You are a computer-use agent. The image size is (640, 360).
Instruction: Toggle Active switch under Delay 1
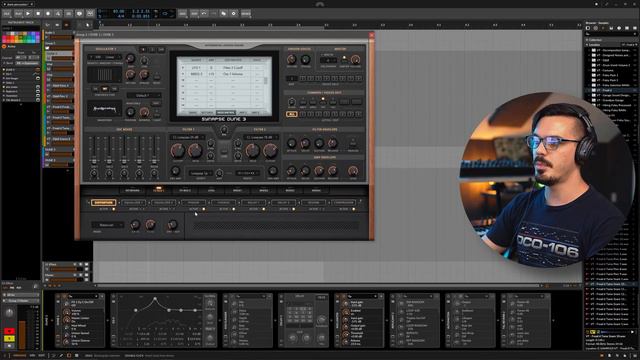pyautogui.click(x=264, y=209)
